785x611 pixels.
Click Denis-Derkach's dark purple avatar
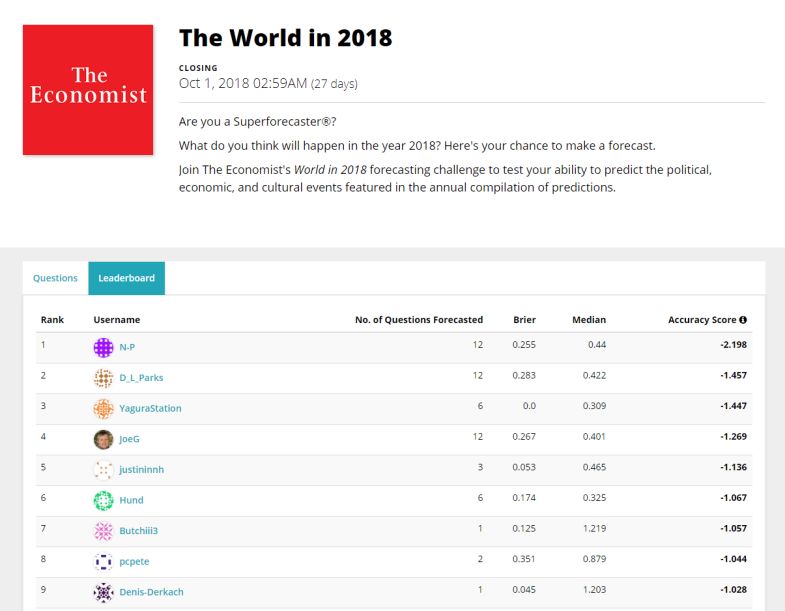point(104,592)
